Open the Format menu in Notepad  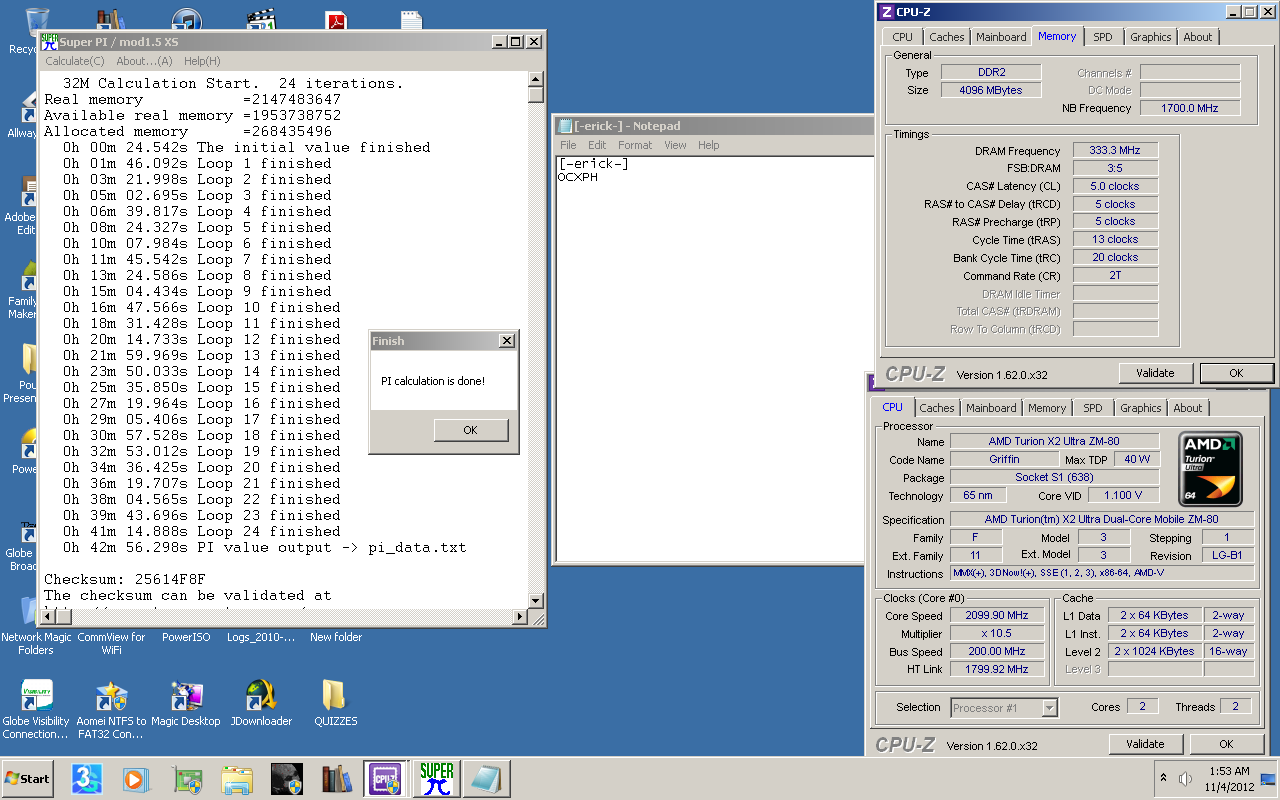tap(635, 145)
